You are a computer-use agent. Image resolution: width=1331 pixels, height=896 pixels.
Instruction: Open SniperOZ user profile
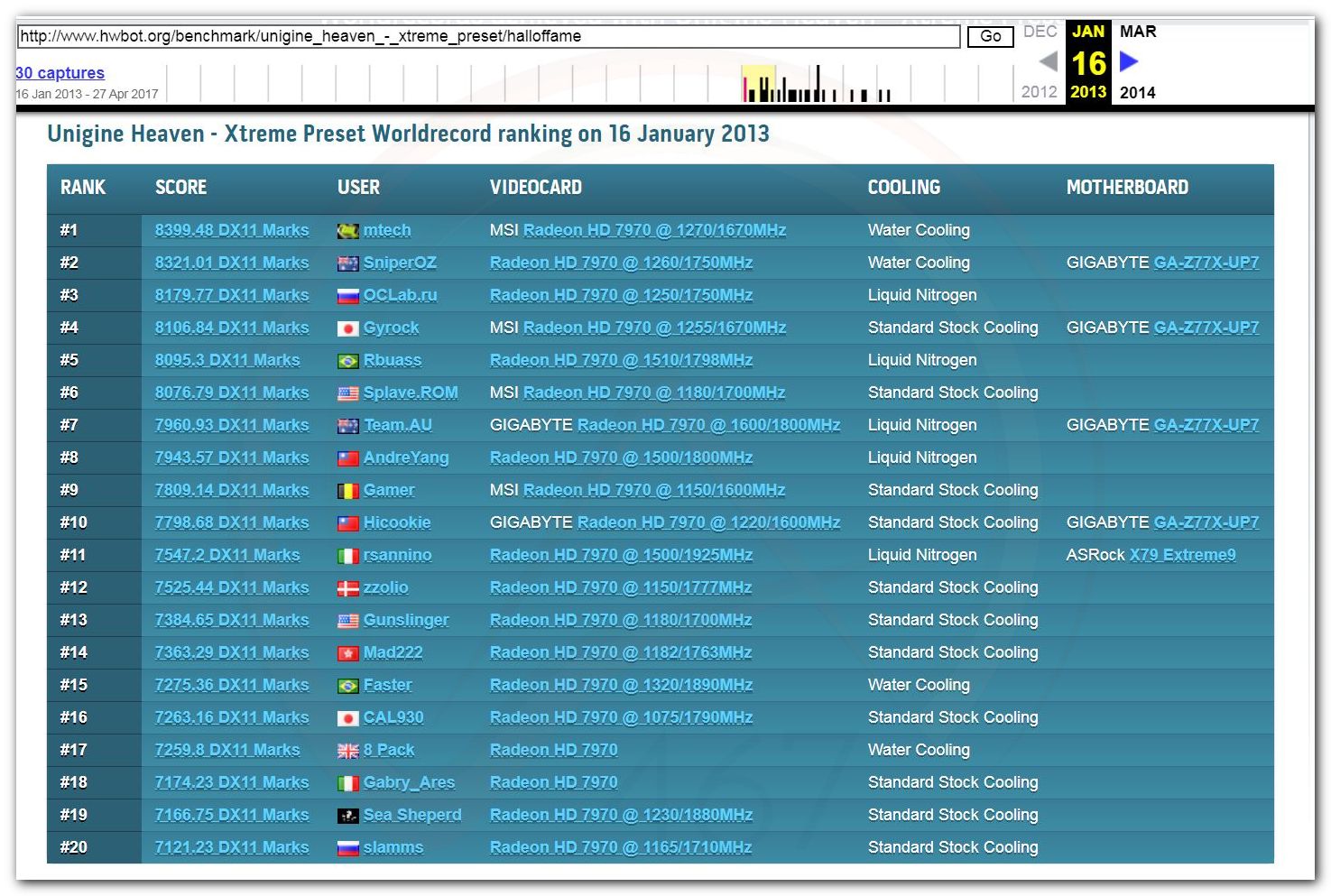[x=400, y=263]
